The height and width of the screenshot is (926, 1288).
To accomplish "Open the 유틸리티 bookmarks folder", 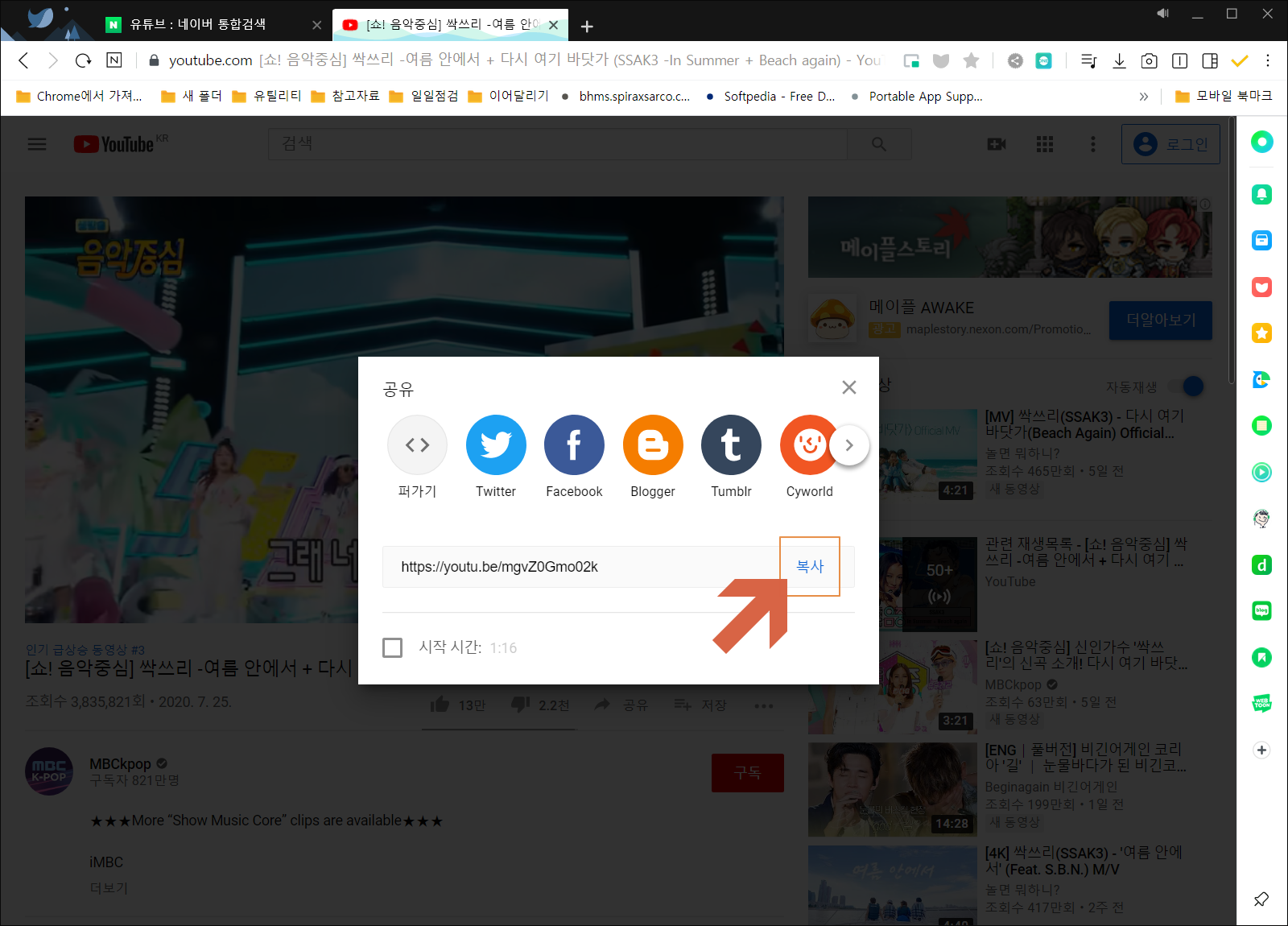I will point(266,96).
